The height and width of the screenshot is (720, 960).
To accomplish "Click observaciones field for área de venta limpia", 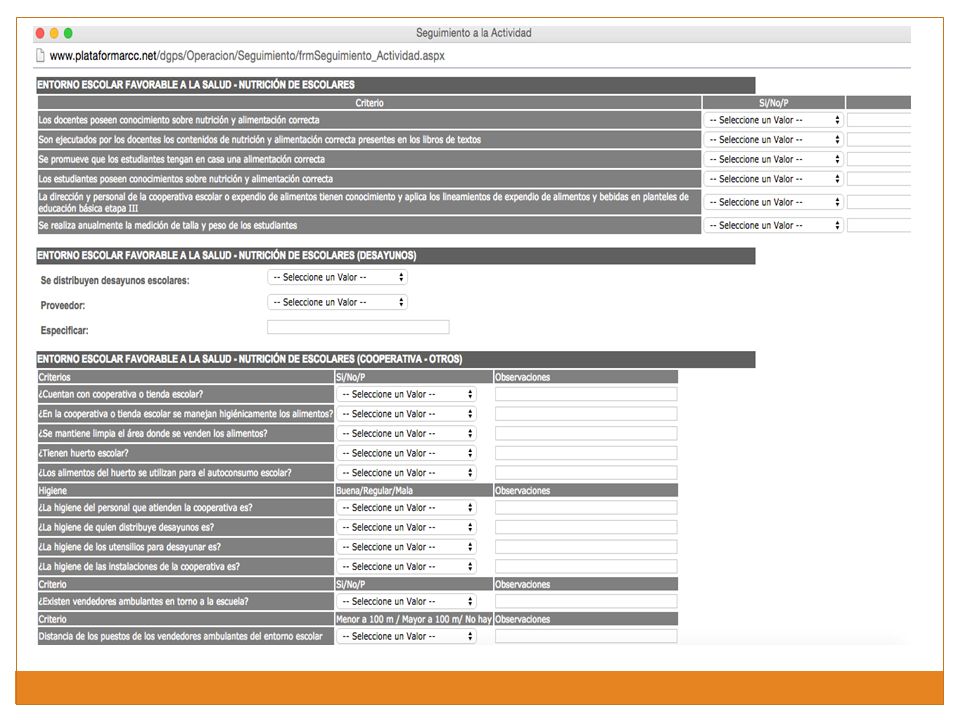I will 586,433.
